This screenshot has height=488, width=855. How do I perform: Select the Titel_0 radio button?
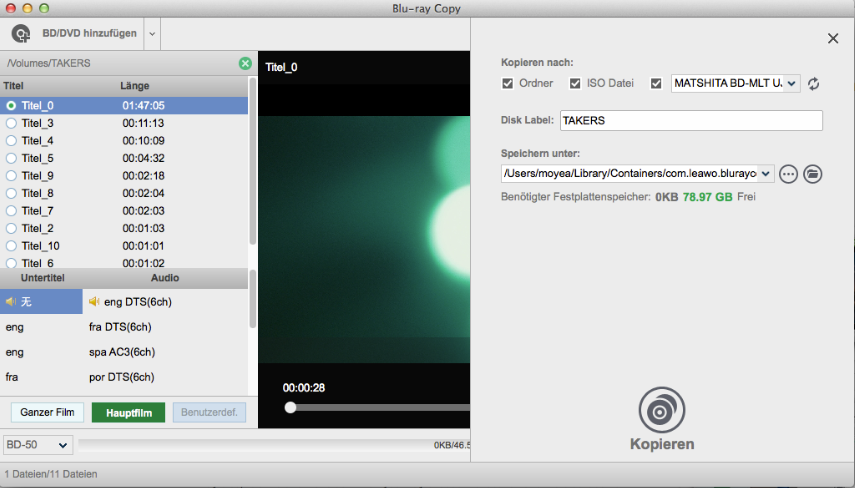click(x=11, y=105)
